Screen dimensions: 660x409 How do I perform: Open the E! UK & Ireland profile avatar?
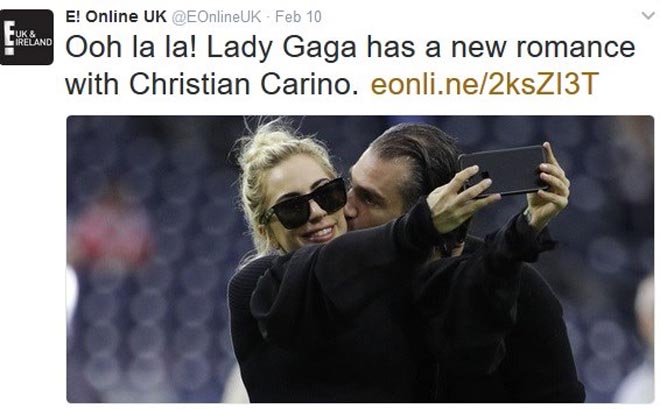[x=27, y=37]
